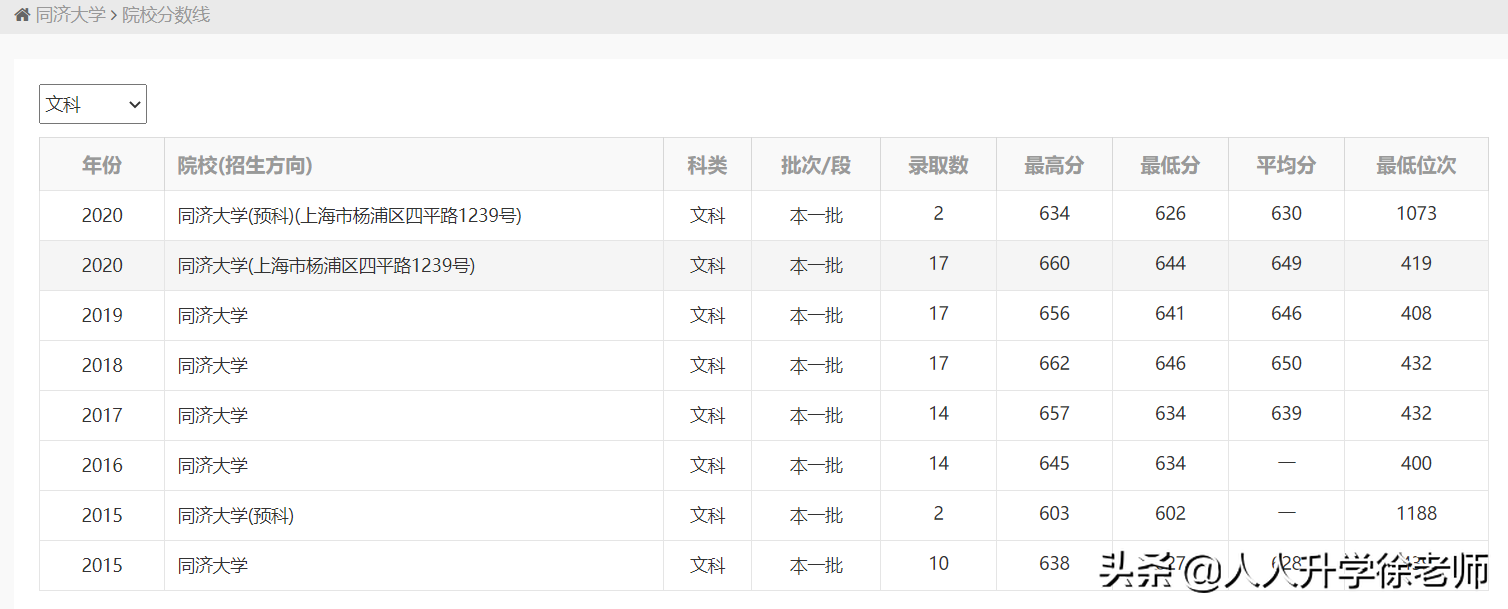Click the 平均分 column header
Image resolution: width=1508 pixels, height=609 pixels.
[1286, 165]
